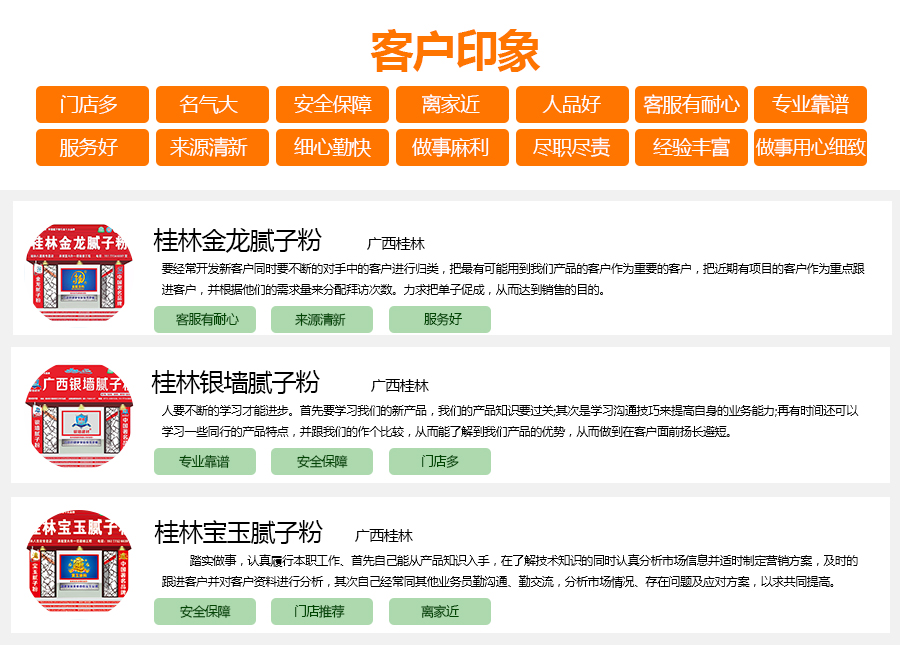Click 广西桂林 location beside 桂林银墙腻子粉

[400, 386]
